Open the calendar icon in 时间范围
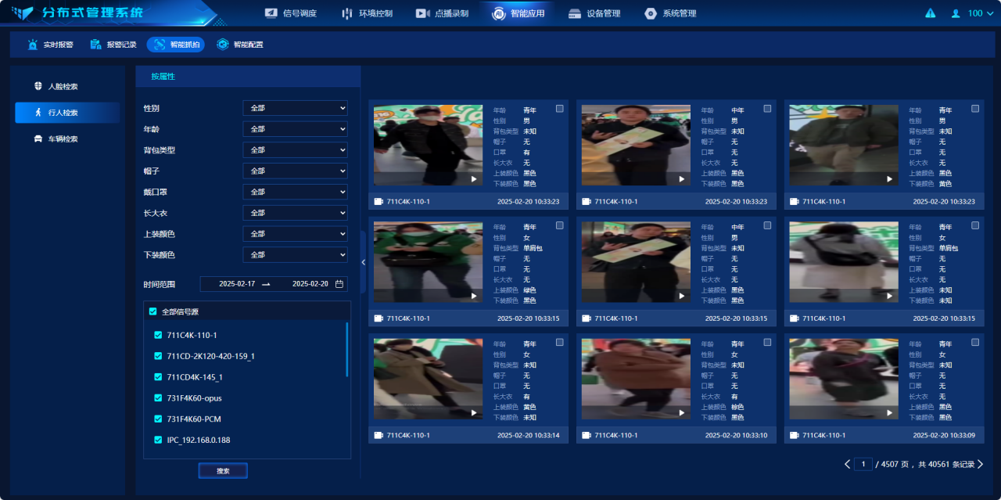This screenshot has width=1002, height=500. click(339, 284)
